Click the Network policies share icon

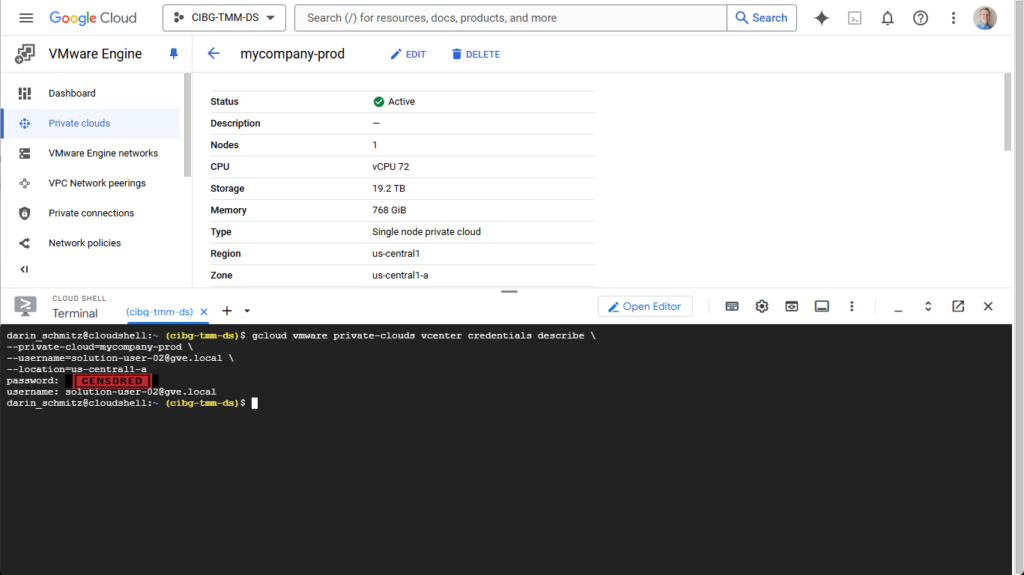pos(25,243)
